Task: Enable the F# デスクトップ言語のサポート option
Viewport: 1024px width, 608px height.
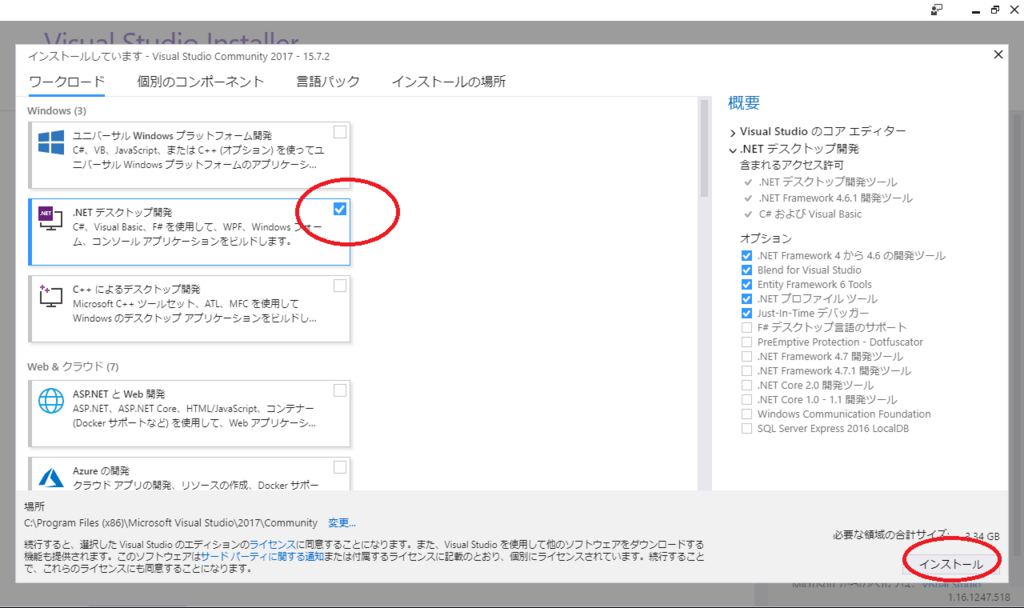Action: pyautogui.click(x=746, y=327)
